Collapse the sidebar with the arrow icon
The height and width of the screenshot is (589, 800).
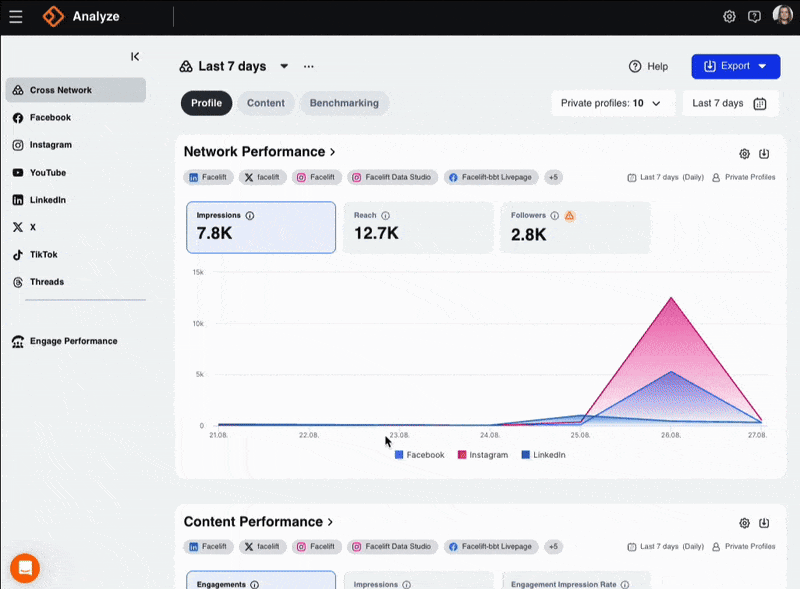click(x=135, y=56)
